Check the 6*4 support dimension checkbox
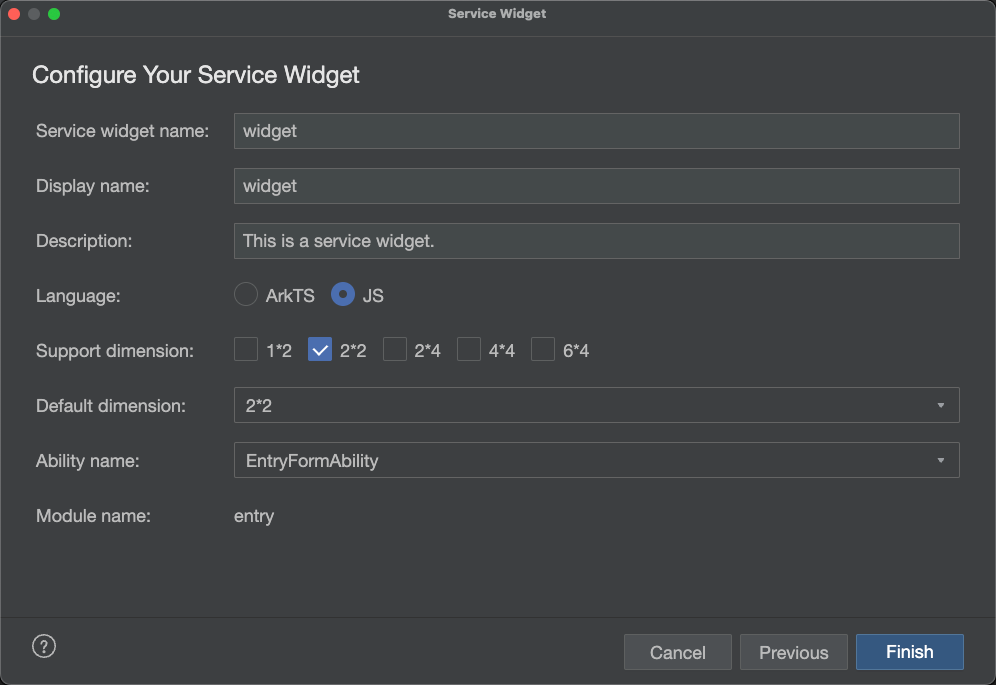This screenshot has height=685, width=996. click(543, 349)
